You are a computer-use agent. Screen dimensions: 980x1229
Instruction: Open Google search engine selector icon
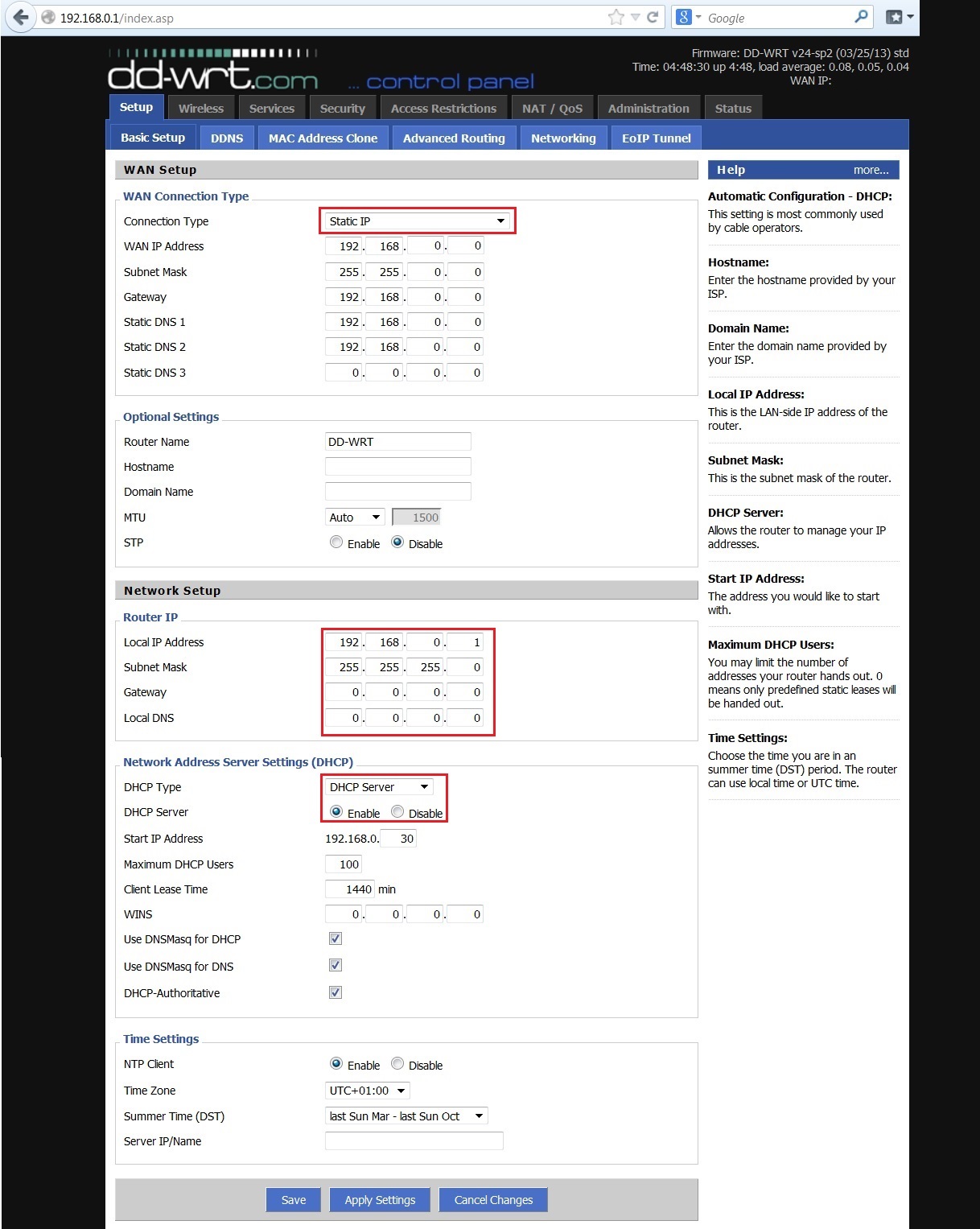click(684, 17)
